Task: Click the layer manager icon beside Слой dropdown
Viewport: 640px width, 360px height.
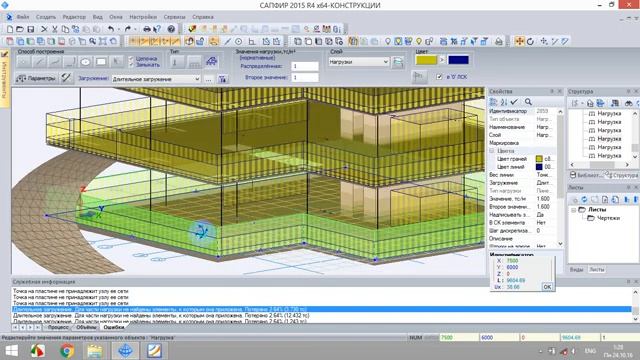Action: point(398,62)
